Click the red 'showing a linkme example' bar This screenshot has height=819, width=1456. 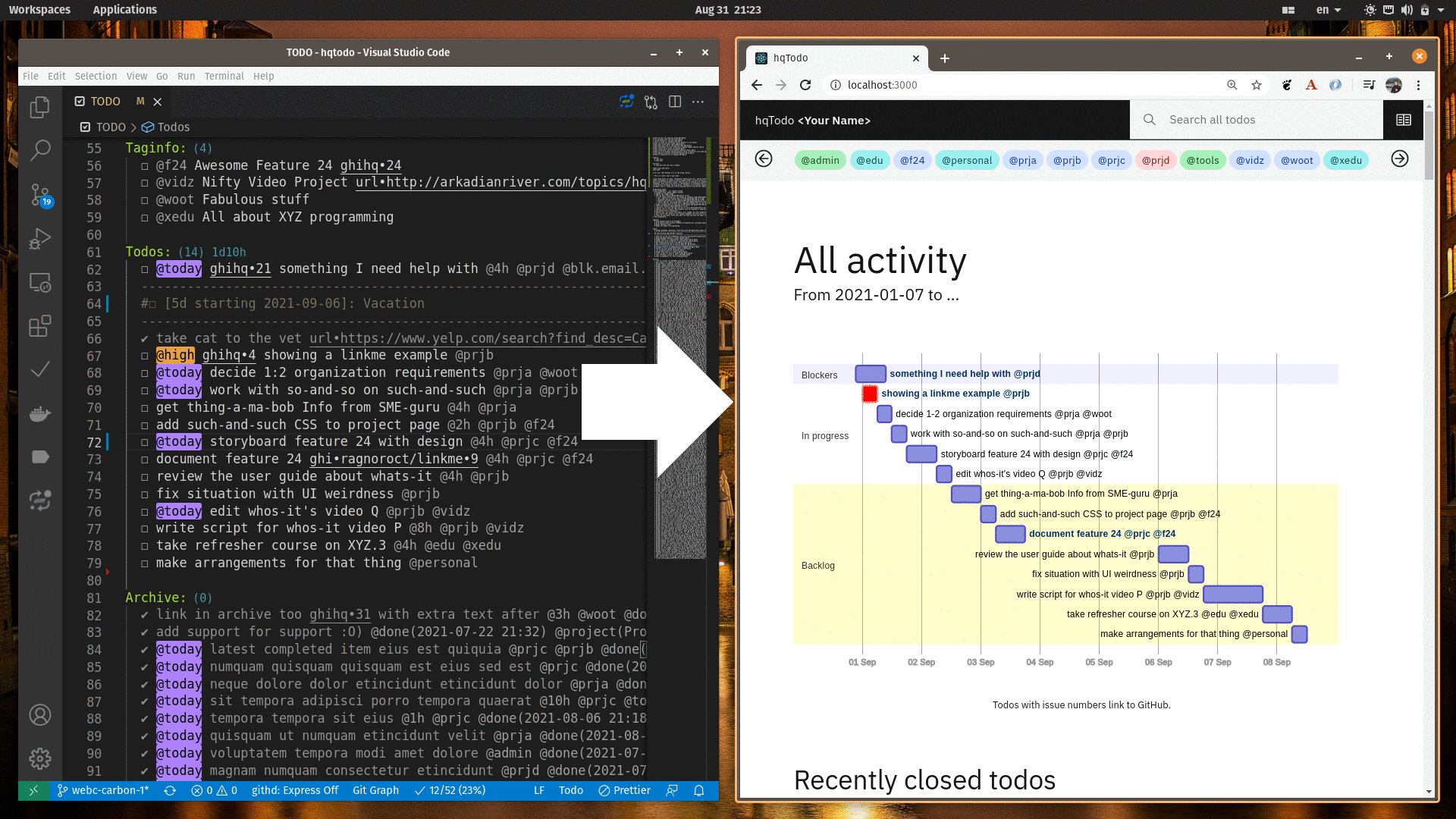point(870,394)
